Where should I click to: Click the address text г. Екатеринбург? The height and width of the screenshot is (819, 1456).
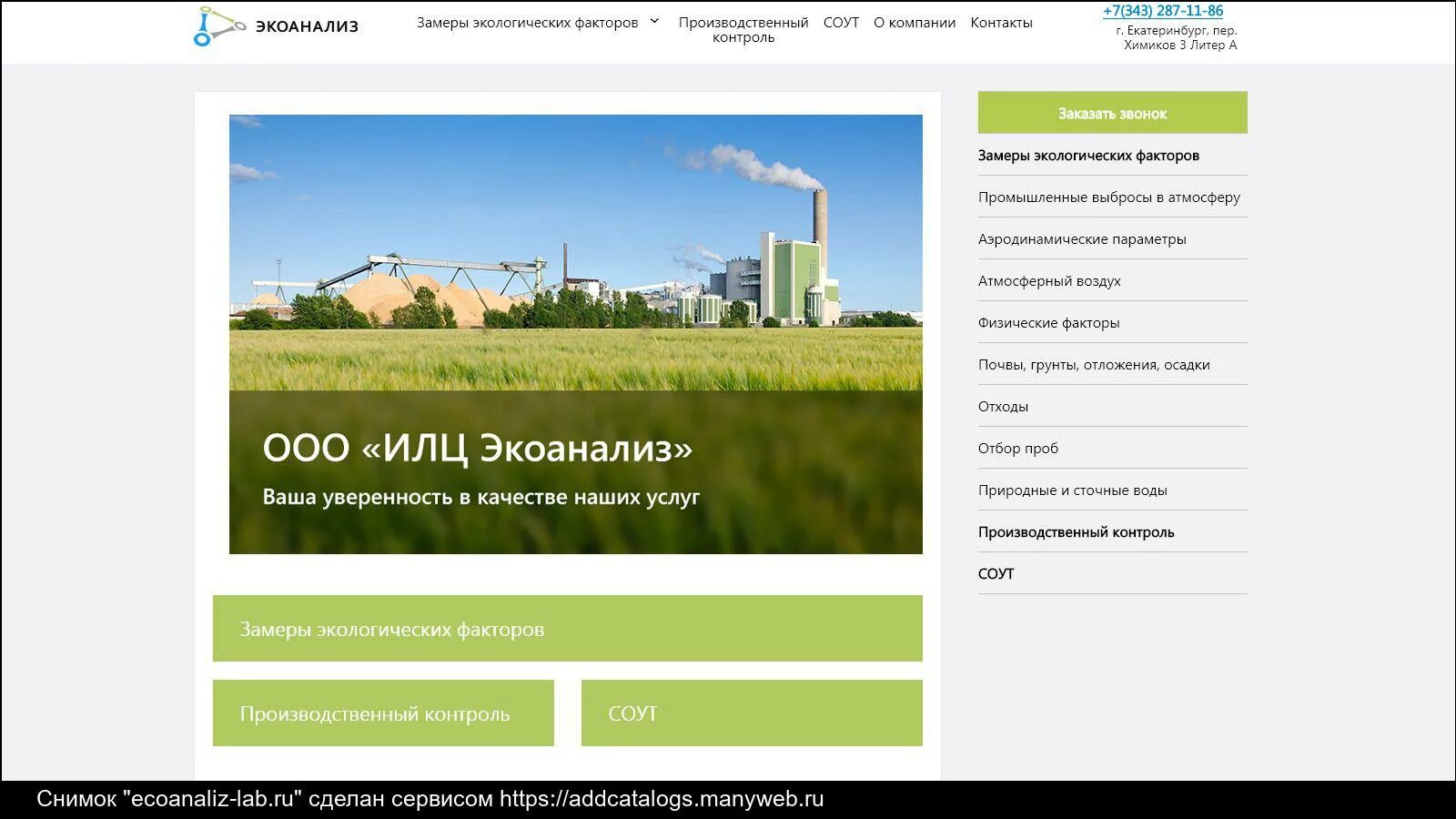(1178, 37)
